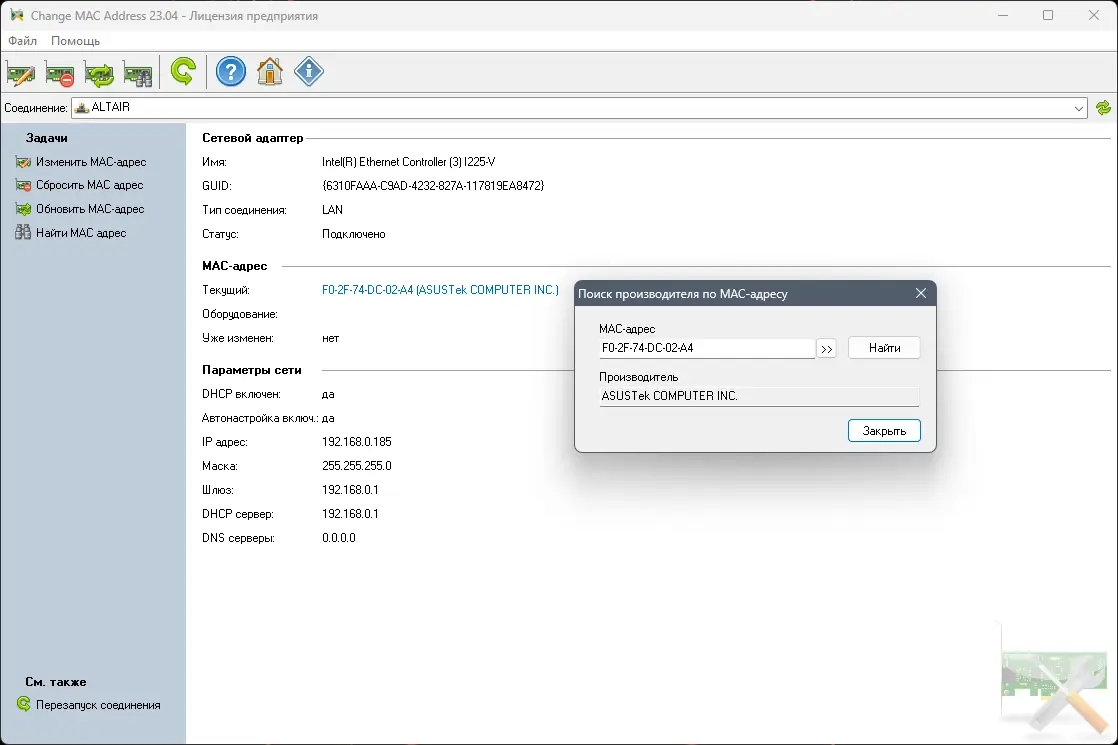Select the Найти MAC адрес task

coord(71,232)
